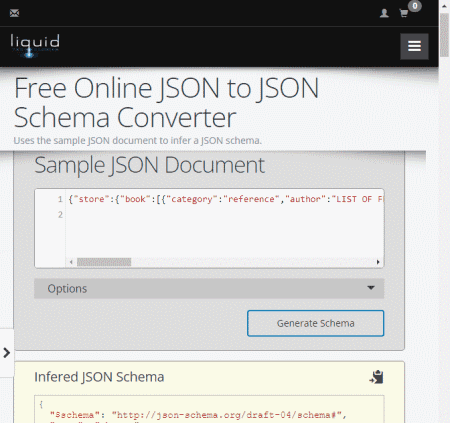Open the shopping cart icon

tap(404, 13)
